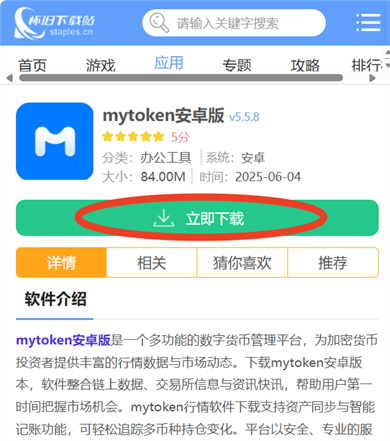The width and height of the screenshot is (390, 441).
Task: Click the nav scrollbar right arrow
Action: 373,78
